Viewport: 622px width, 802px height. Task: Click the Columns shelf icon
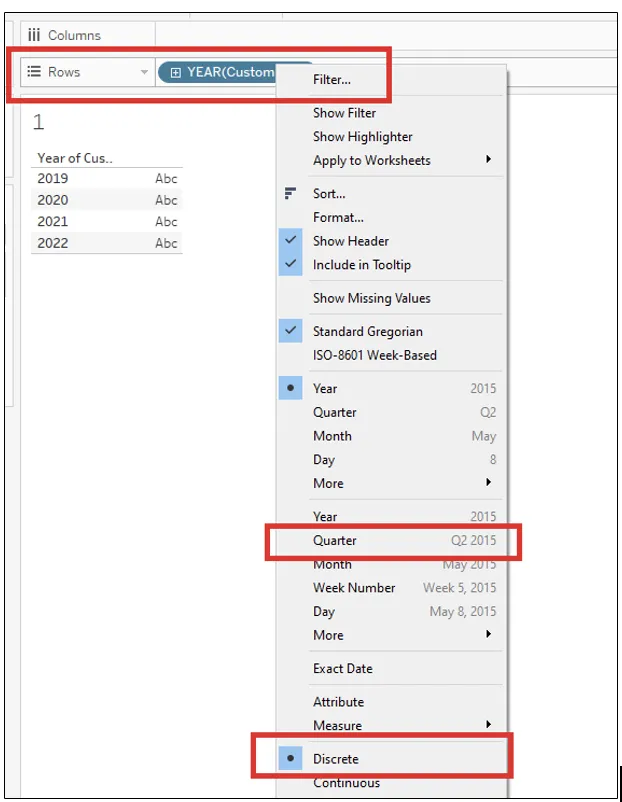[x=34, y=35]
